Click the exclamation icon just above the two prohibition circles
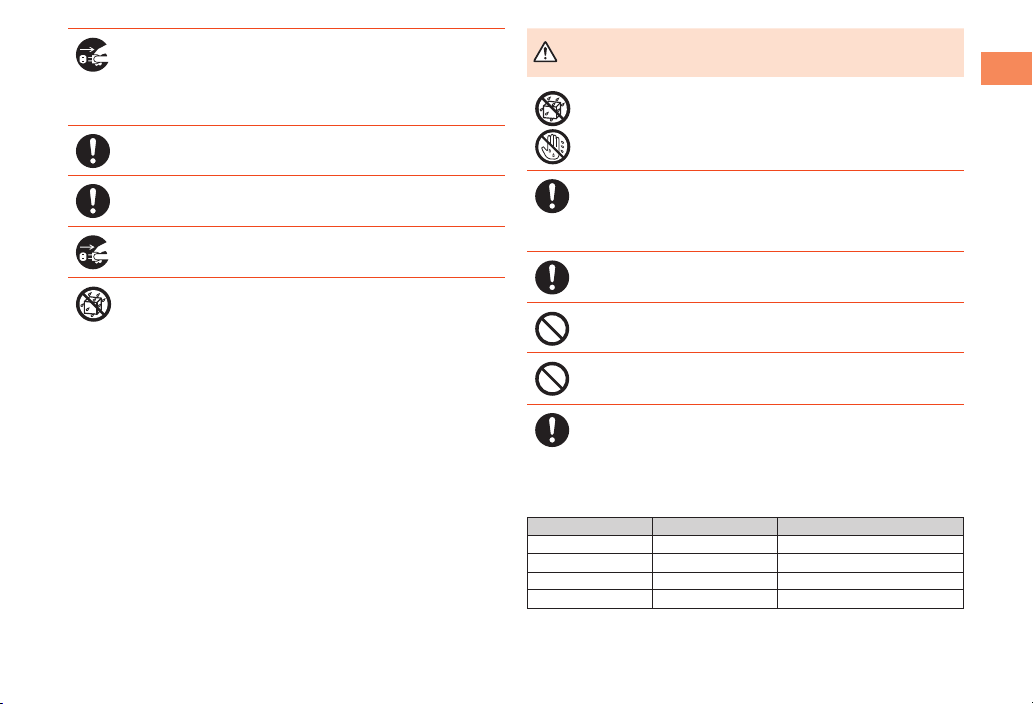 click(x=552, y=277)
